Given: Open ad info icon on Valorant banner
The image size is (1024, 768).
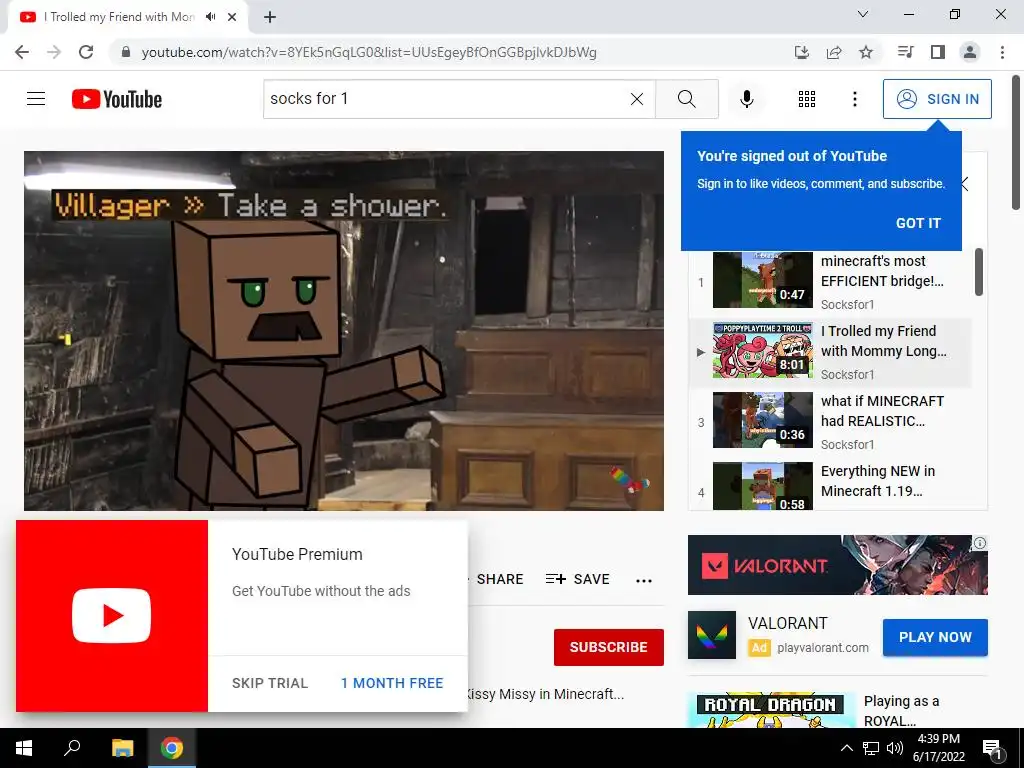Looking at the screenshot, I should [x=980, y=543].
